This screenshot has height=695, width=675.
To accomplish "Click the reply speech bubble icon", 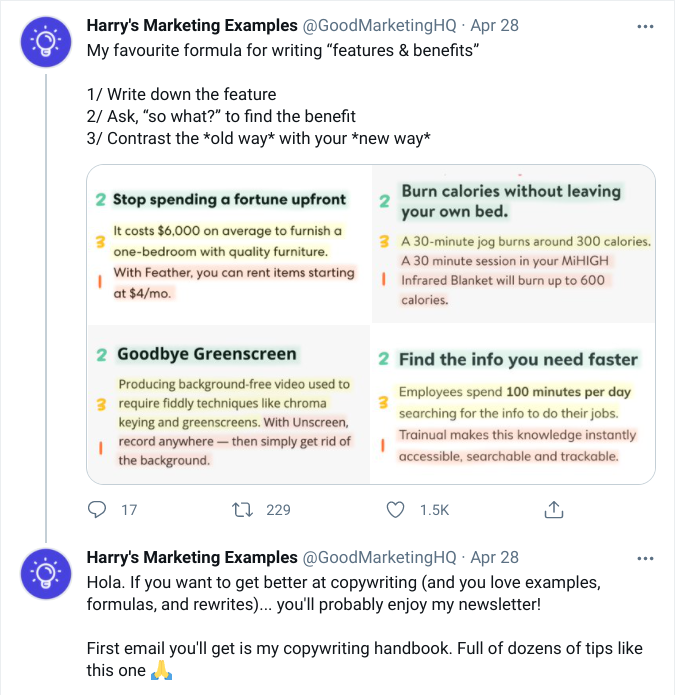I will (97, 510).
